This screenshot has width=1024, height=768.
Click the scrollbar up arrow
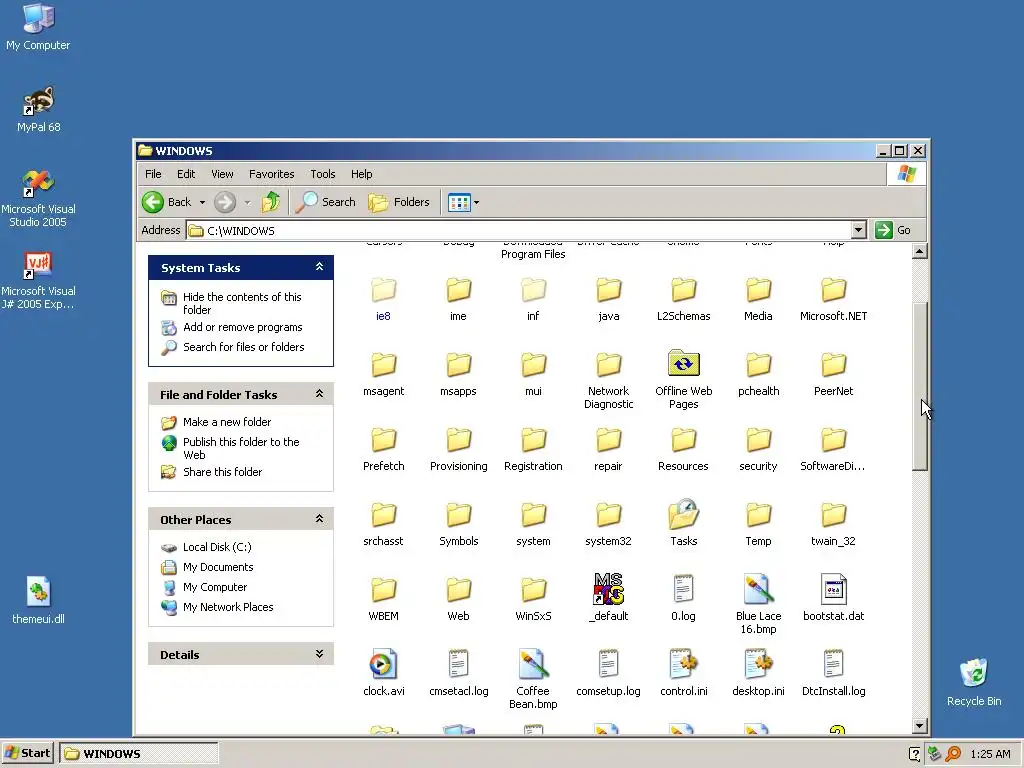[920, 251]
